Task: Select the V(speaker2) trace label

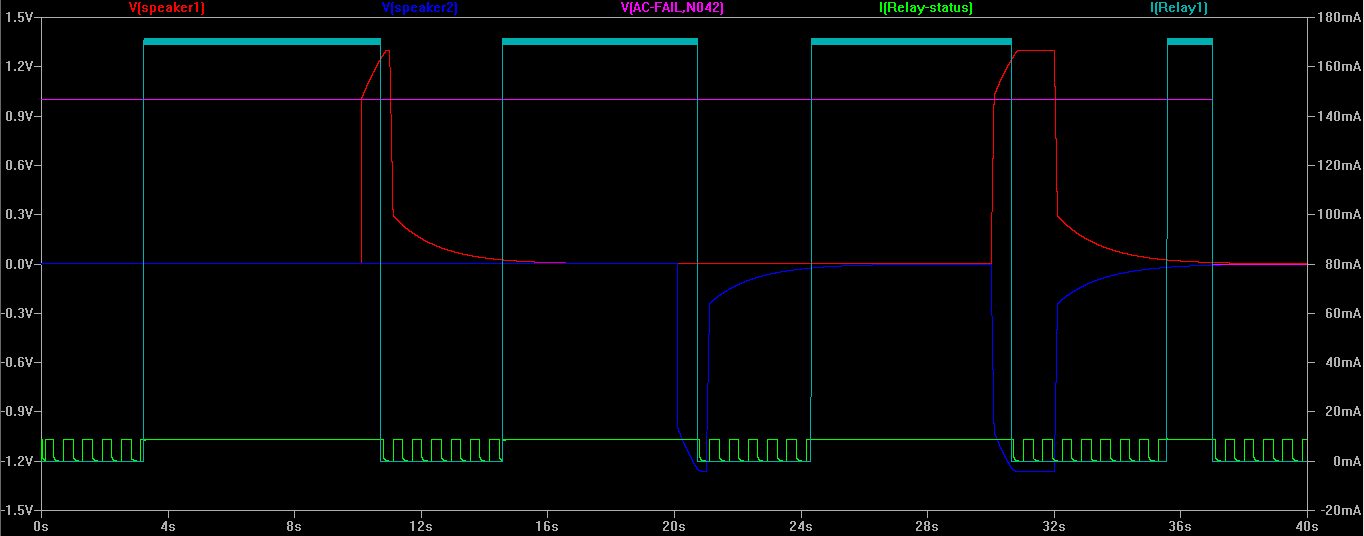Action: (420, 8)
